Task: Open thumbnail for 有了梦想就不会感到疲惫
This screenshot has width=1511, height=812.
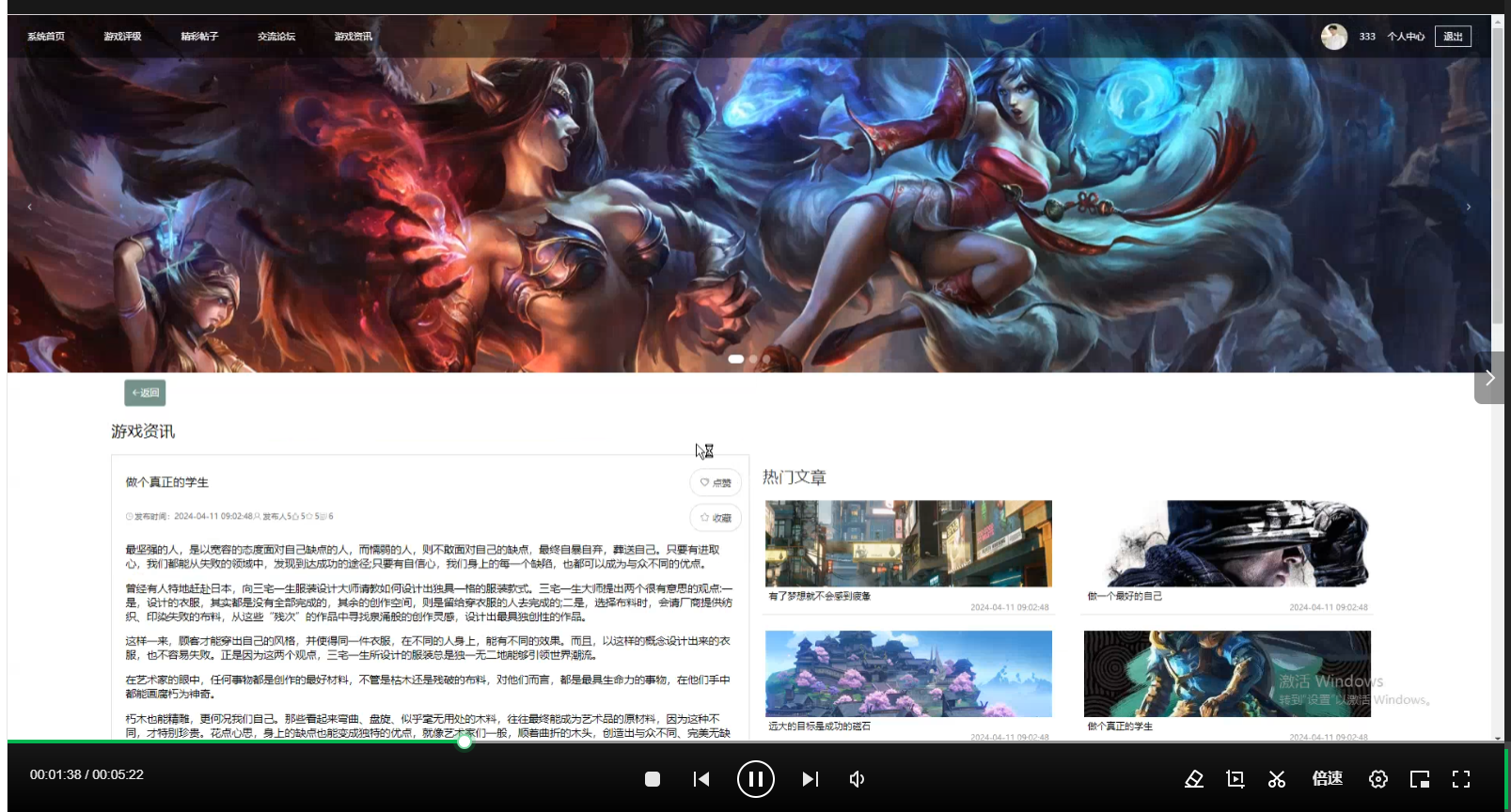Action: pyautogui.click(x=908, y=543)
